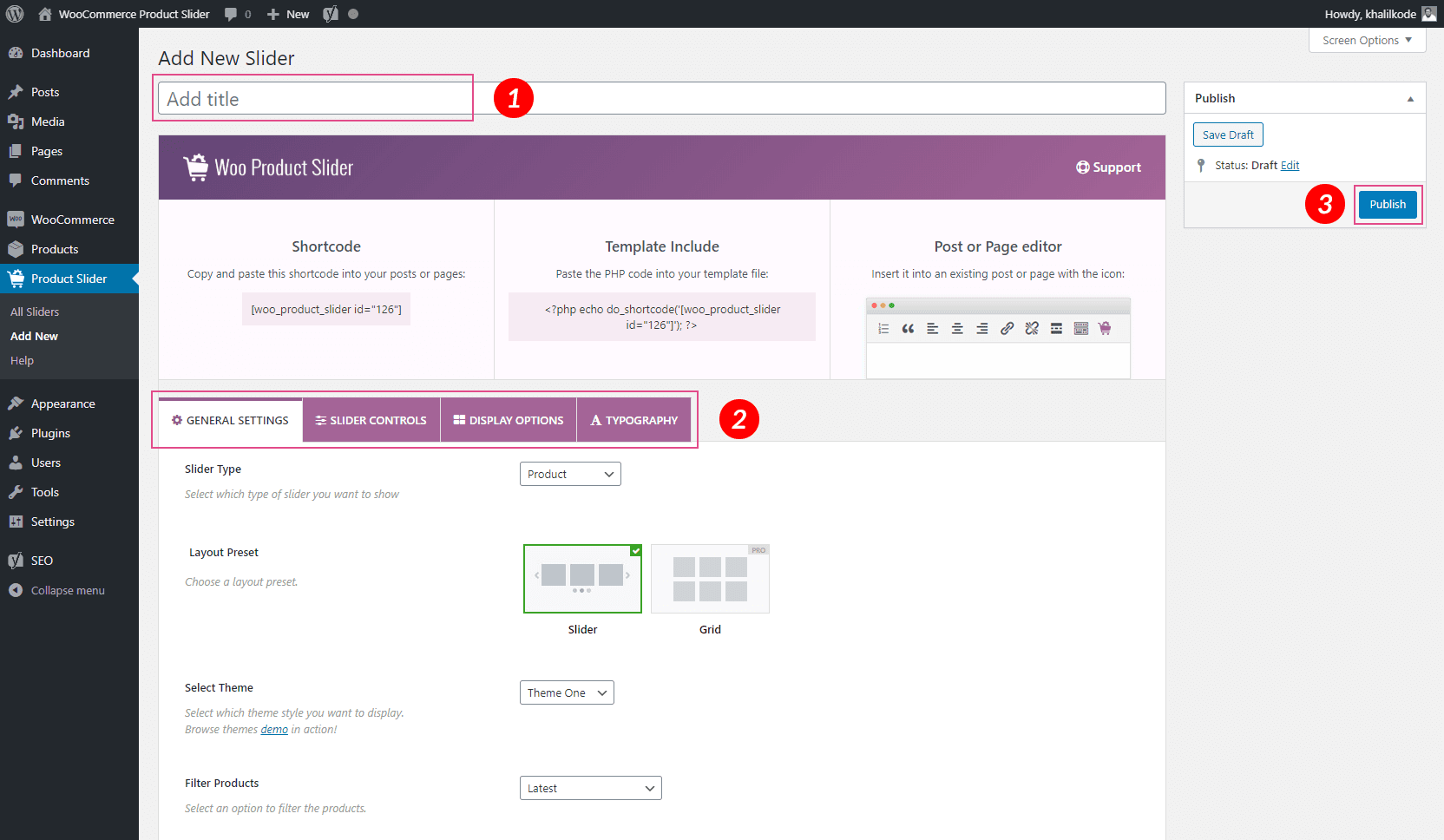Click the Users icon in sidebar

tap(16, 463)
